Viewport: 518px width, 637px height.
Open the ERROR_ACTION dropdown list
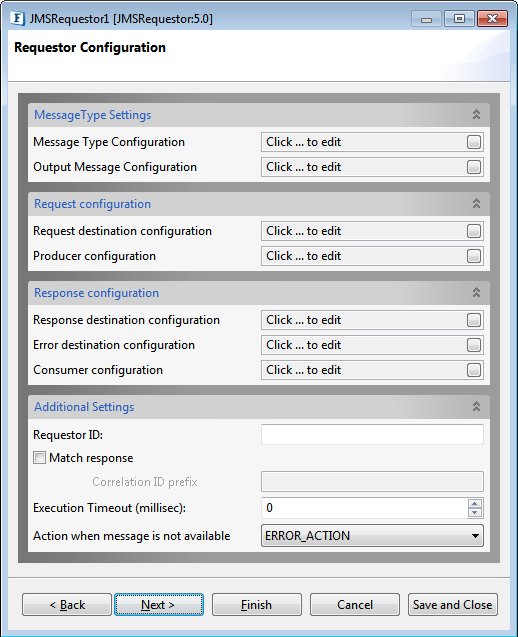[x=372, y=536]
